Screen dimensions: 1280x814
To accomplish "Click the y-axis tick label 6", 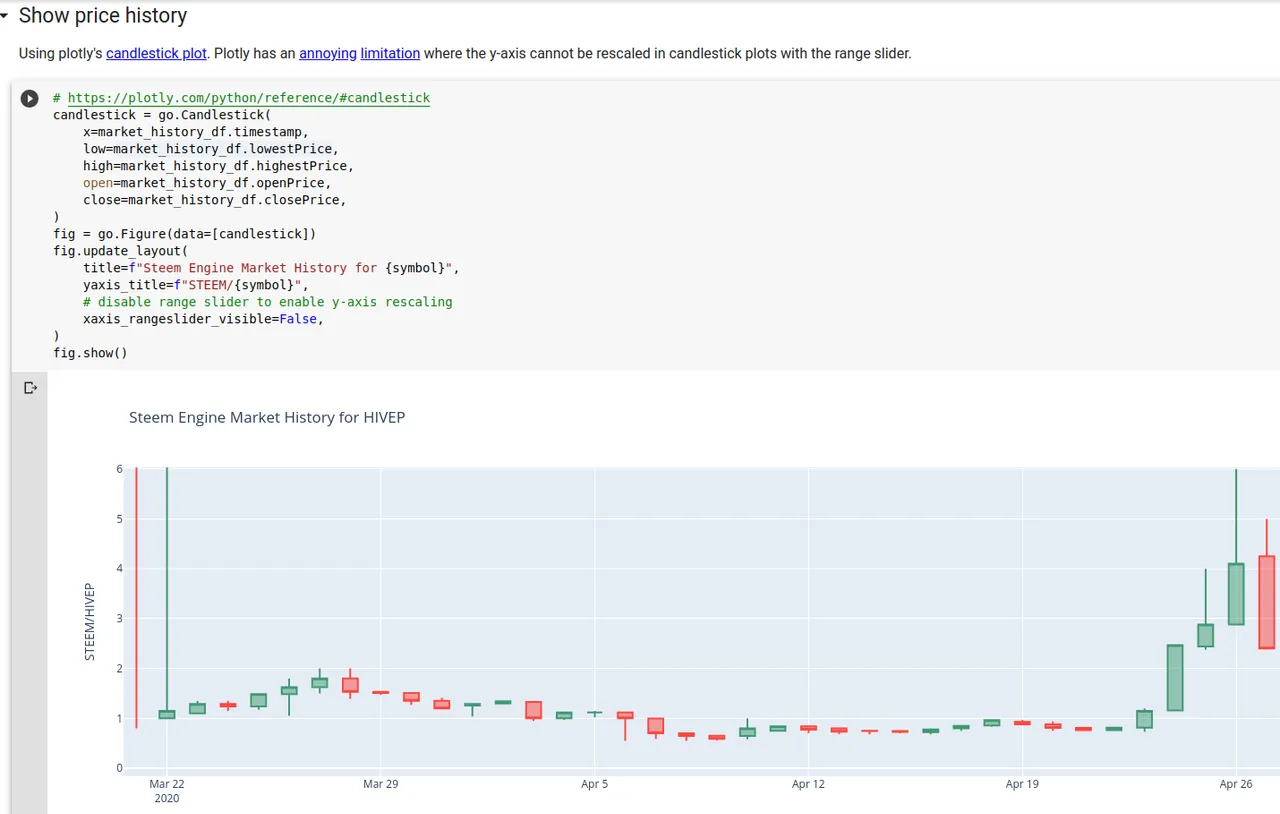I will (119, 469).
